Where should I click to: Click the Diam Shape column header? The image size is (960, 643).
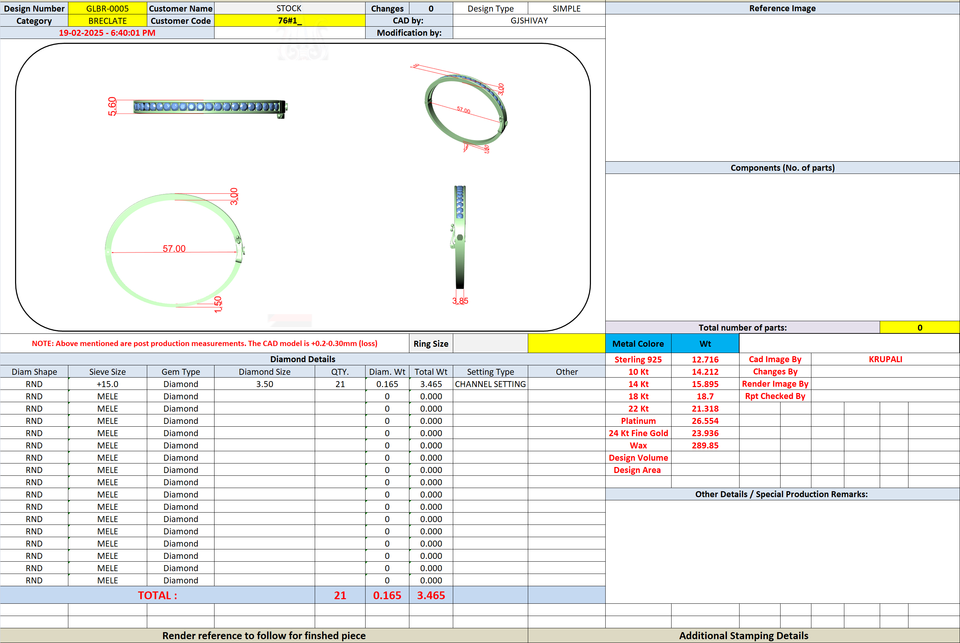tap(34, 372)
